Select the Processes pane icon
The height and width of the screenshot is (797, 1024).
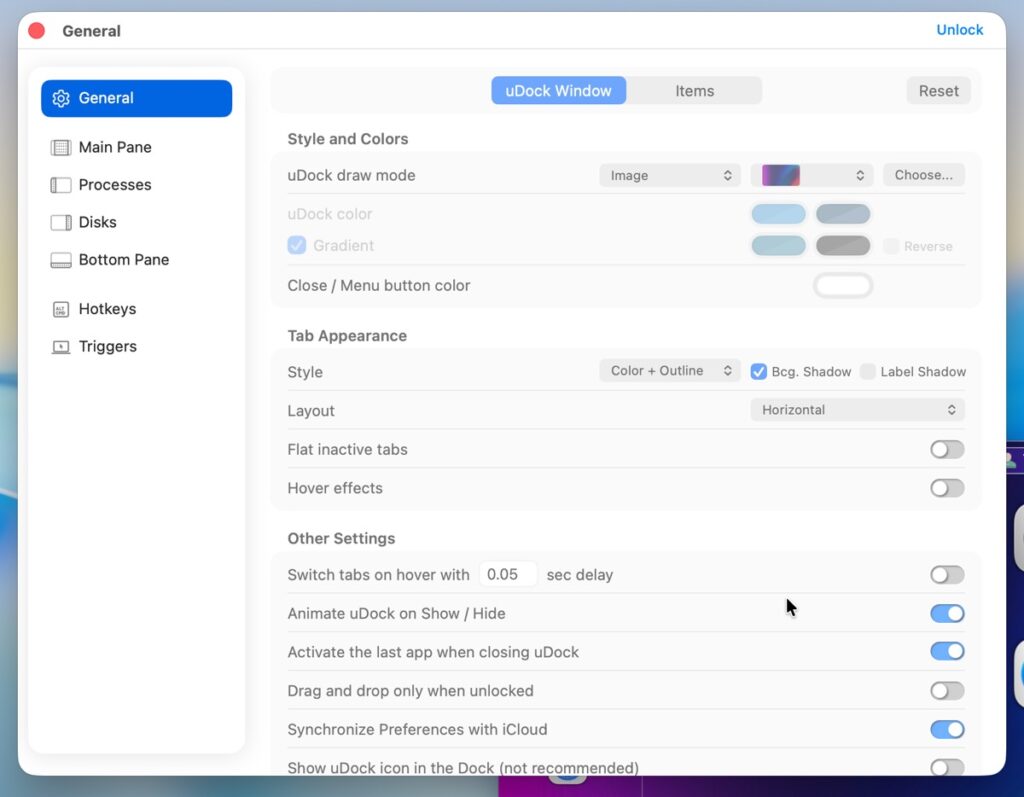click(61, 185)
